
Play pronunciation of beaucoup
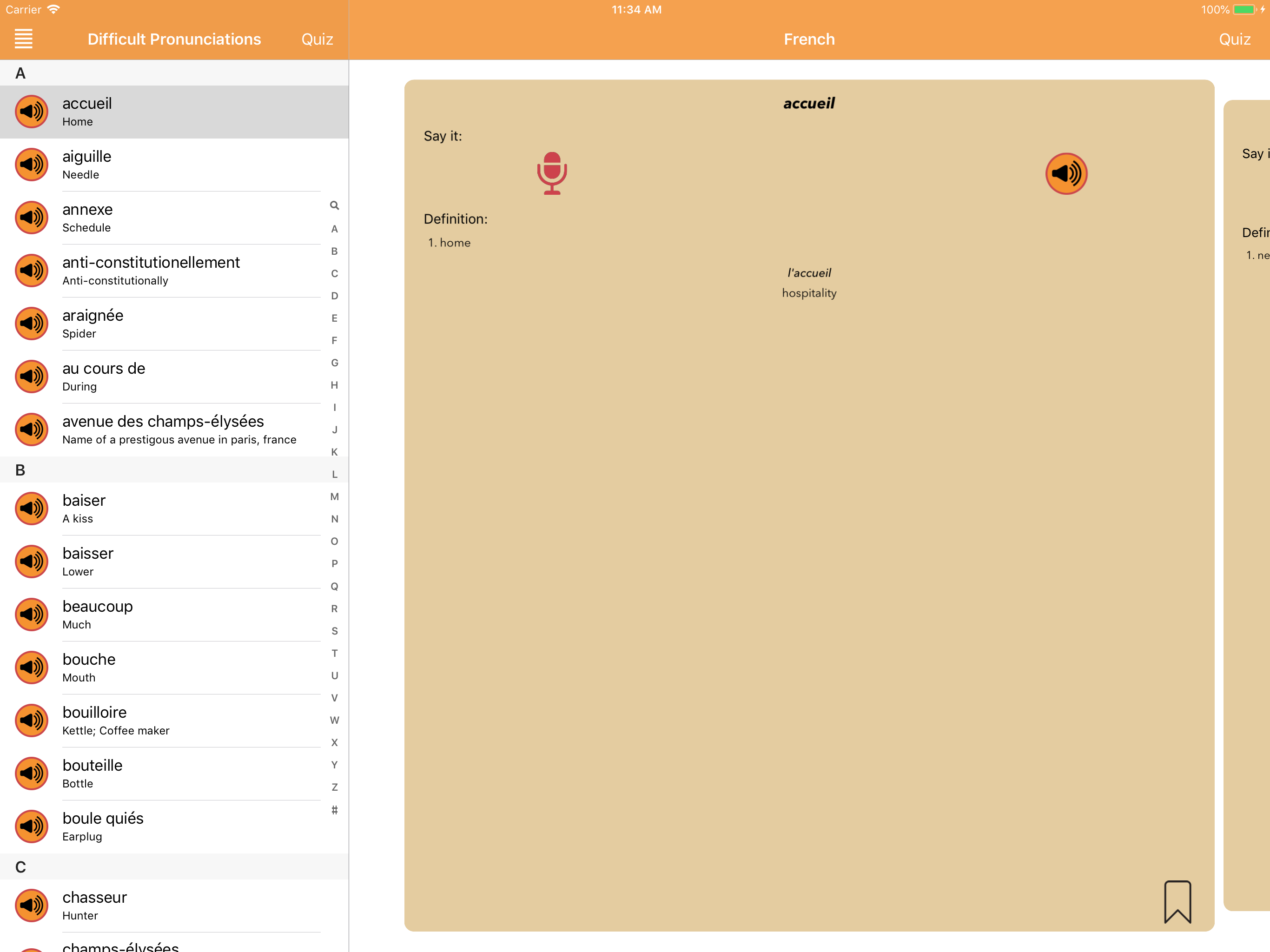click(32, 615)
